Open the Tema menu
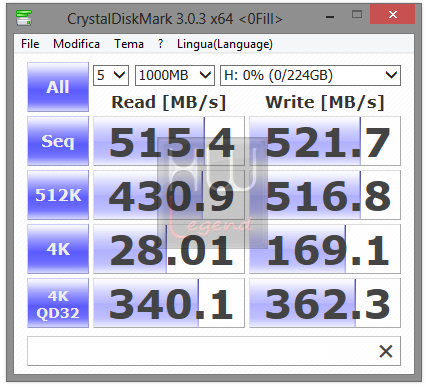The width and height of the screenshot is (426, 387). [129, 44]
